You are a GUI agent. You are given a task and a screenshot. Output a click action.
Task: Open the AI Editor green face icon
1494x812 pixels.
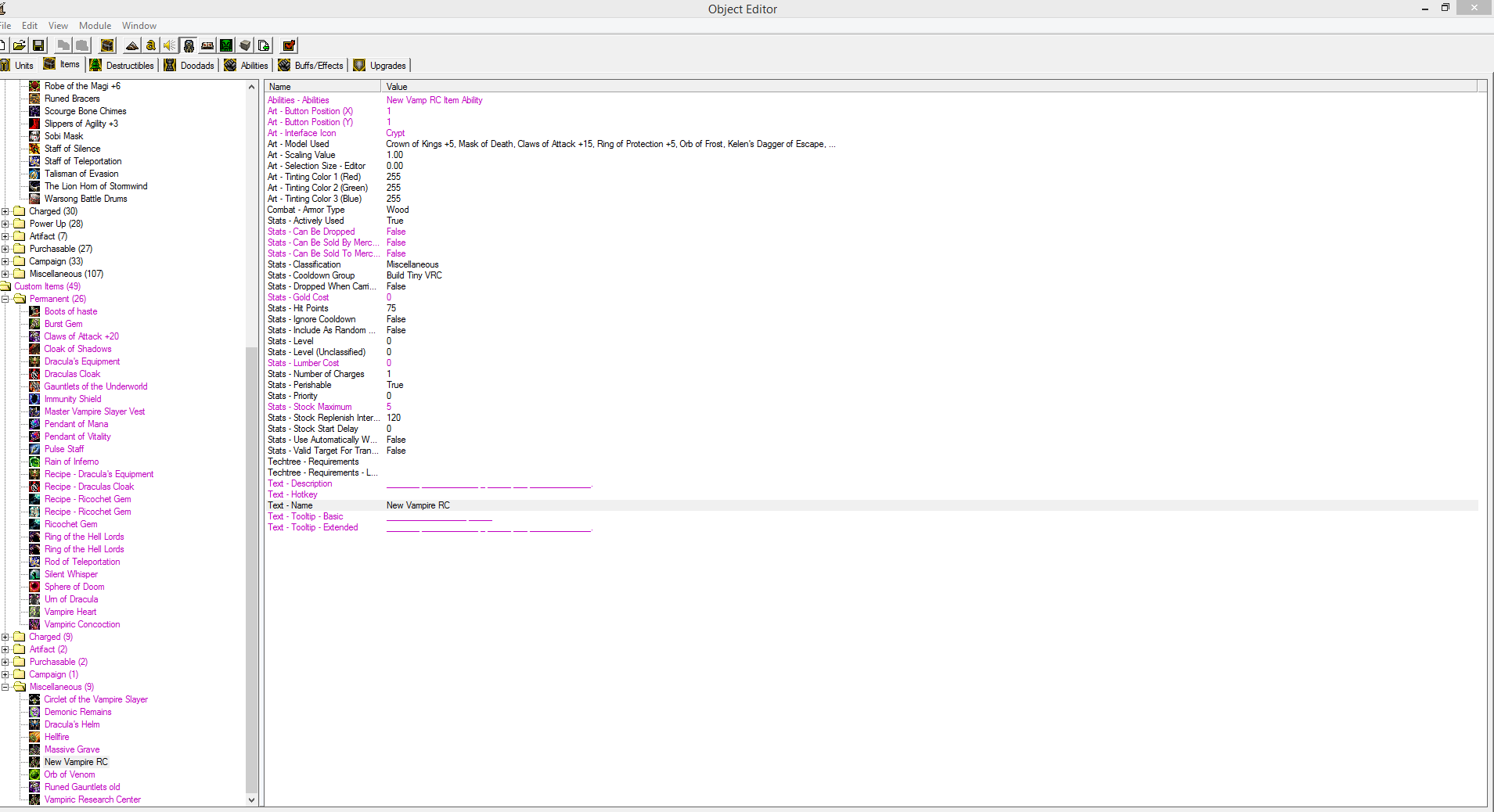coord(226,45)
